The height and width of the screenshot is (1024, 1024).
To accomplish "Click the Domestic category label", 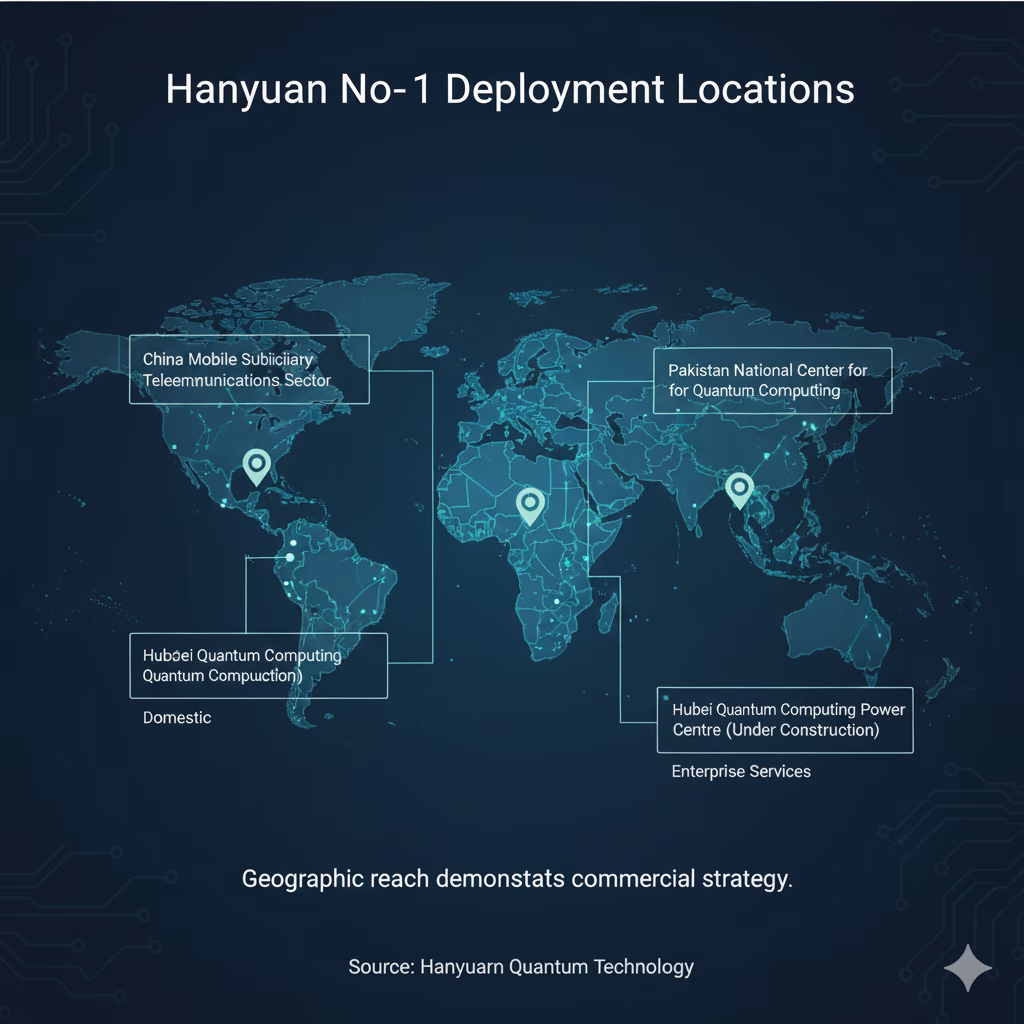I will (176, 717).
